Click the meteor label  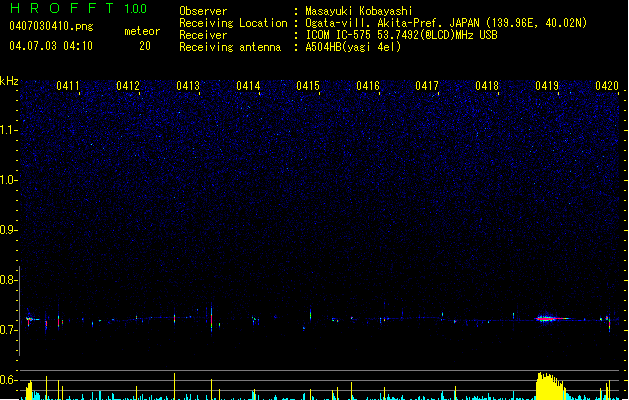(142, 31)
